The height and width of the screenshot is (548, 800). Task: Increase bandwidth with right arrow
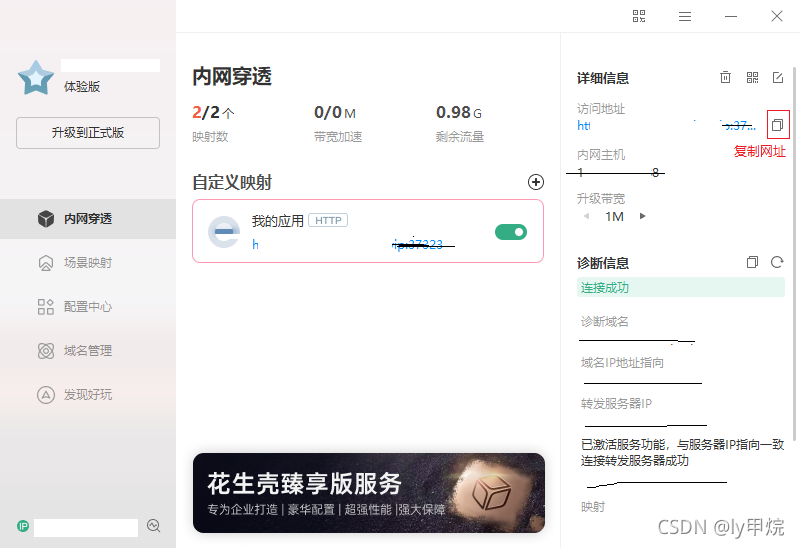coord(642,216)
